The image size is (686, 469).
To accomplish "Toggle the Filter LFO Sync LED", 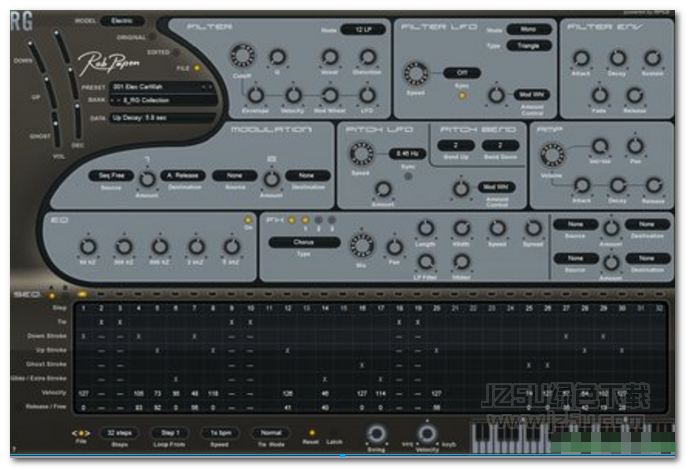I will [x=462, y=95].
